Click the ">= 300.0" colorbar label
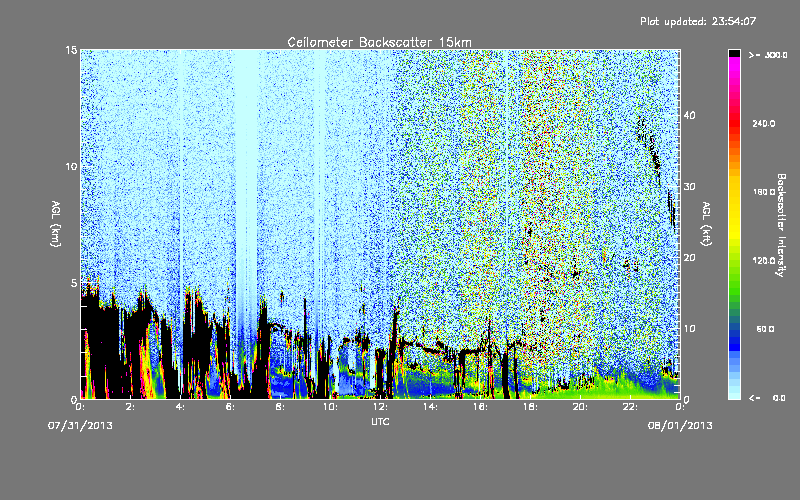This screenshot has width=800, height=500. [x=768, y=55]
